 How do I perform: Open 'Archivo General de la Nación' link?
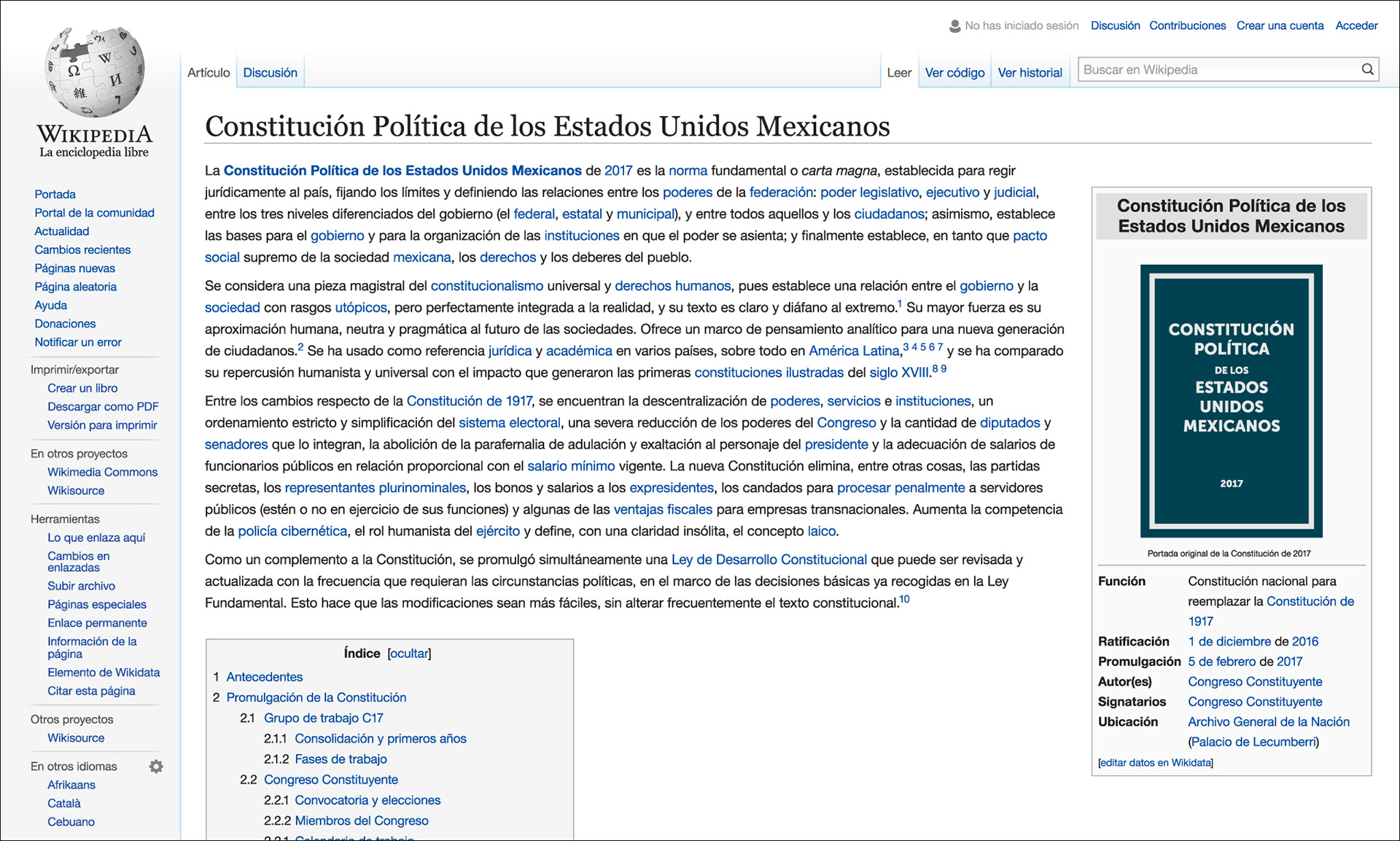tap(1268, 721)
